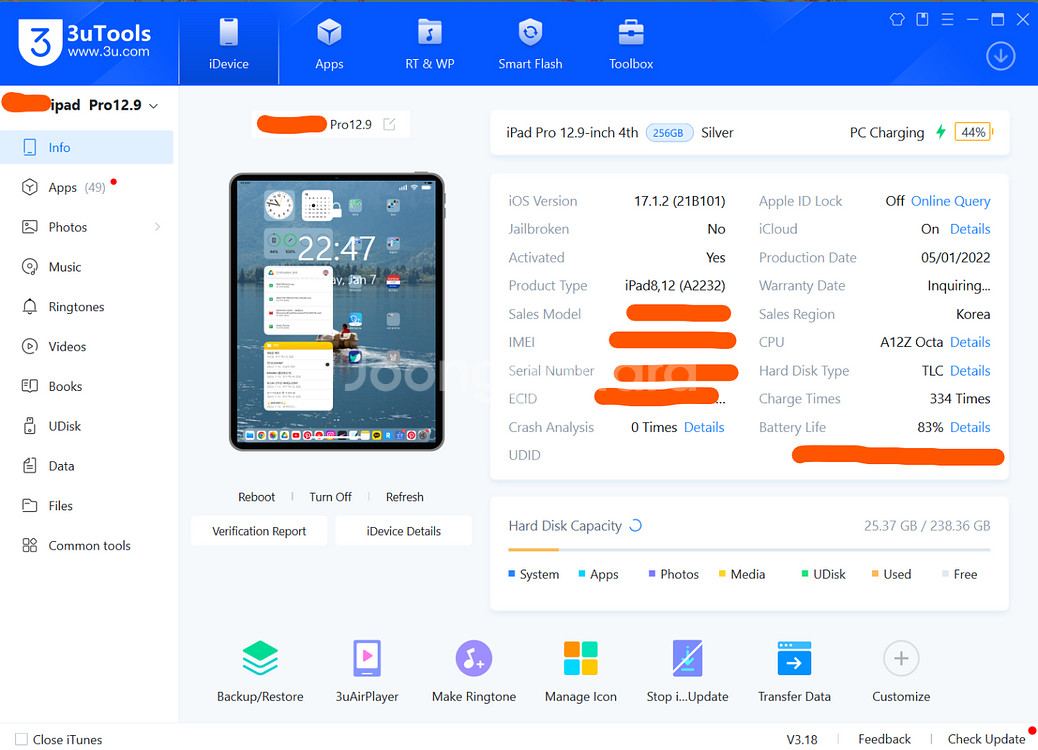Image resolution: width=1038 pixels, height=750 pixels.
Task: Click the iOS version value 17.1.2 (21B101)
Action: pyautogui.click(x=680, y=201)
